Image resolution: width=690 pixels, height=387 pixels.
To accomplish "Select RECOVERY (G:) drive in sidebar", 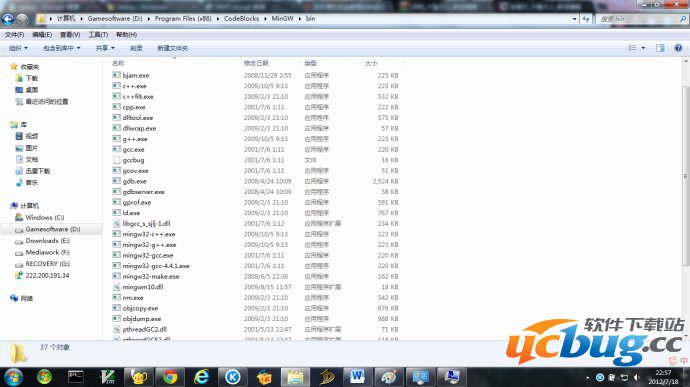I will pos(48,264).
